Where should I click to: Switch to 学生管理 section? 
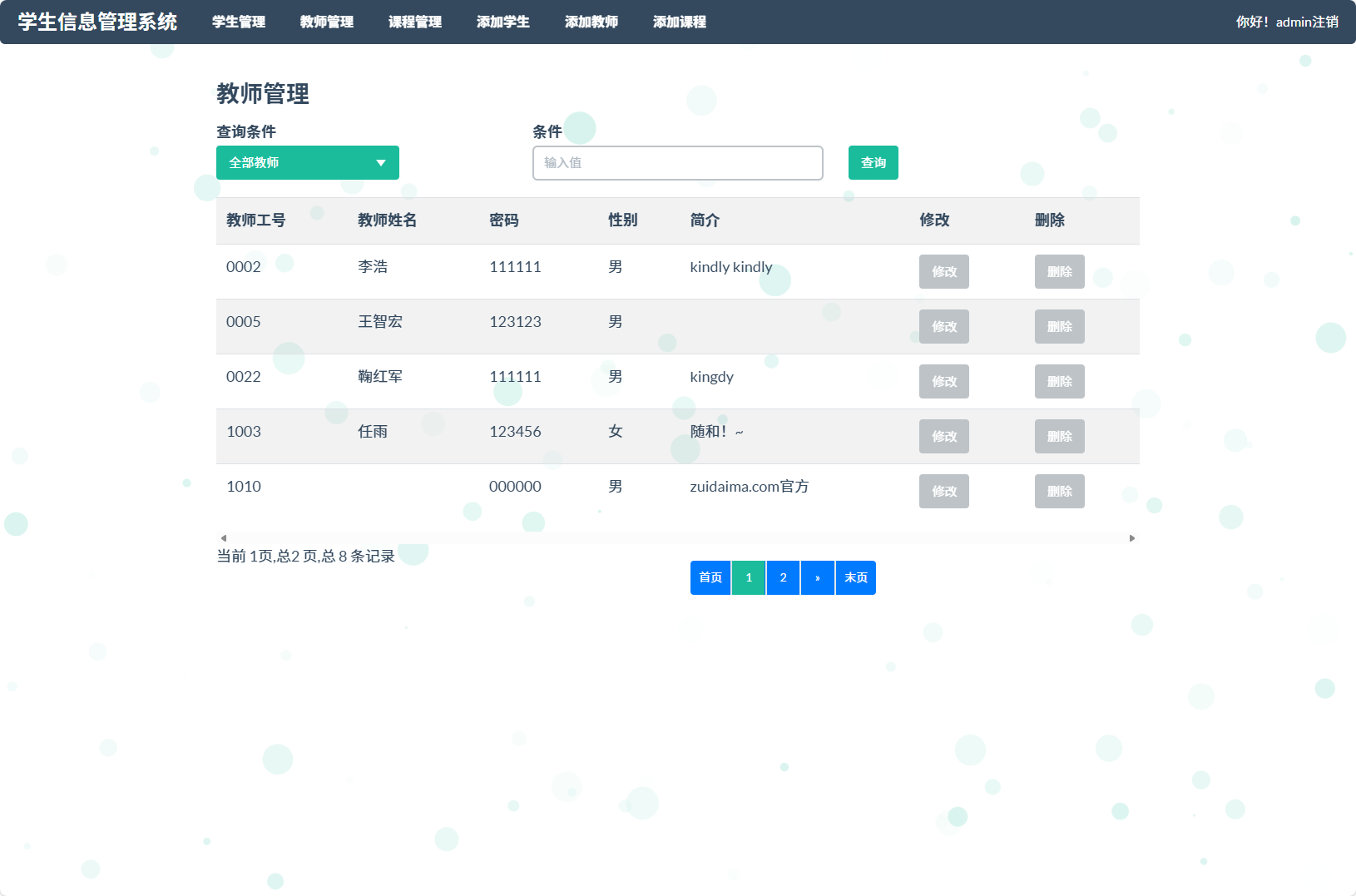click(238, 22)
